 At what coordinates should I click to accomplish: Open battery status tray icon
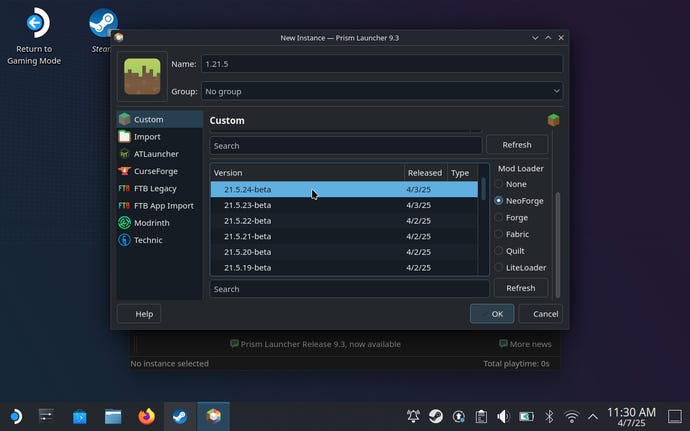click(526, 416)
